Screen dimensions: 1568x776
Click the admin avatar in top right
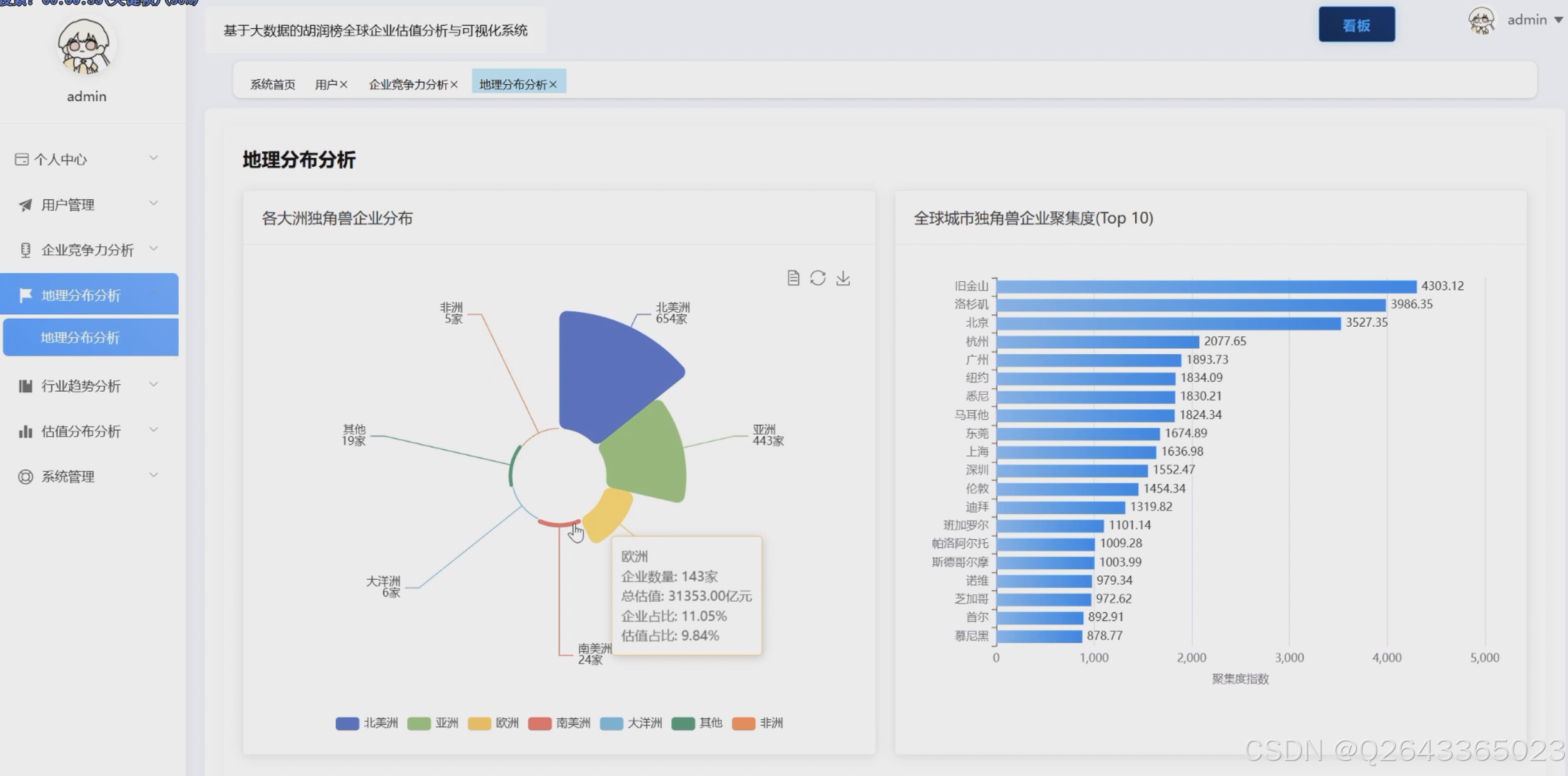click(x=1481, y=21)
